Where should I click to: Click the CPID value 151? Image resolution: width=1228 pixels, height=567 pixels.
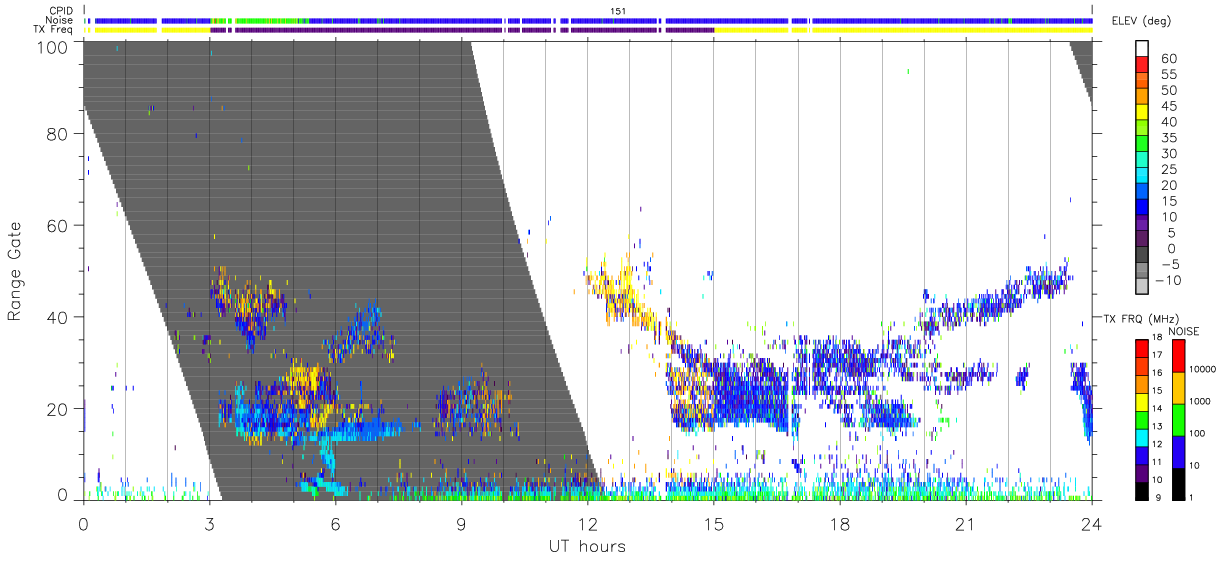pyautogui.click(x=618, y=10)
